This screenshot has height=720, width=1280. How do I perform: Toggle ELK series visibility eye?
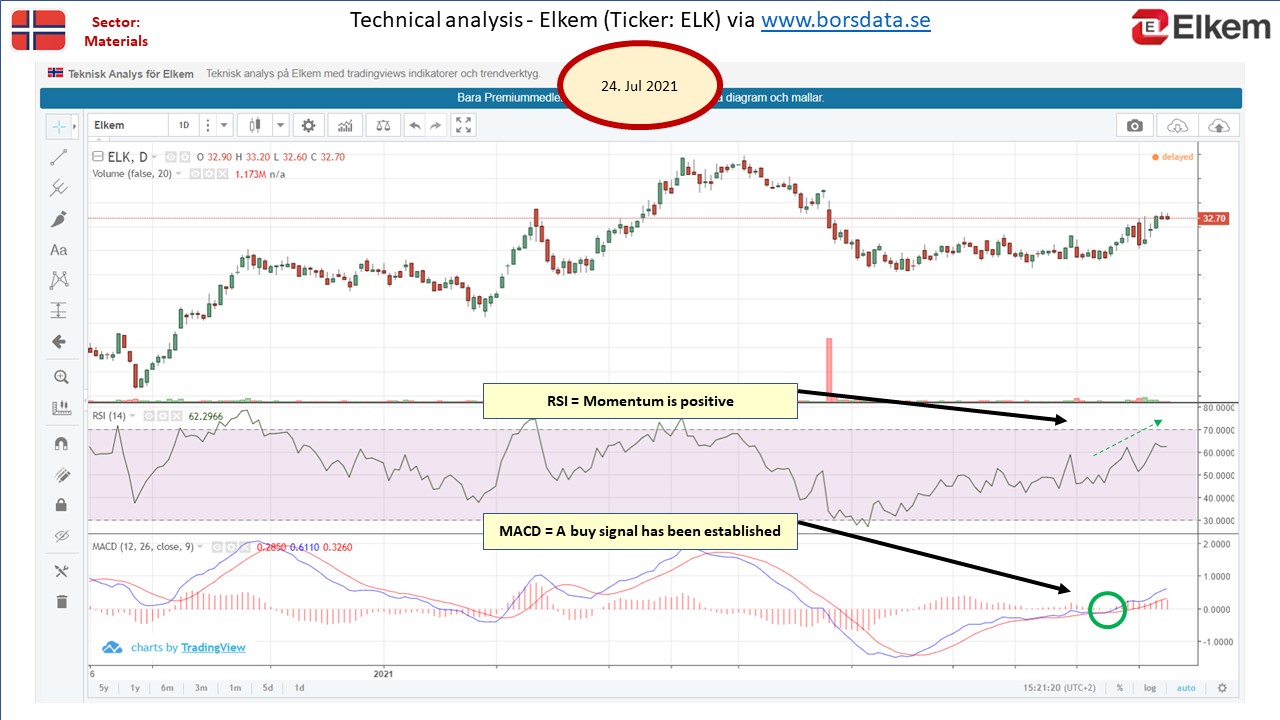[x=171, y=157]
